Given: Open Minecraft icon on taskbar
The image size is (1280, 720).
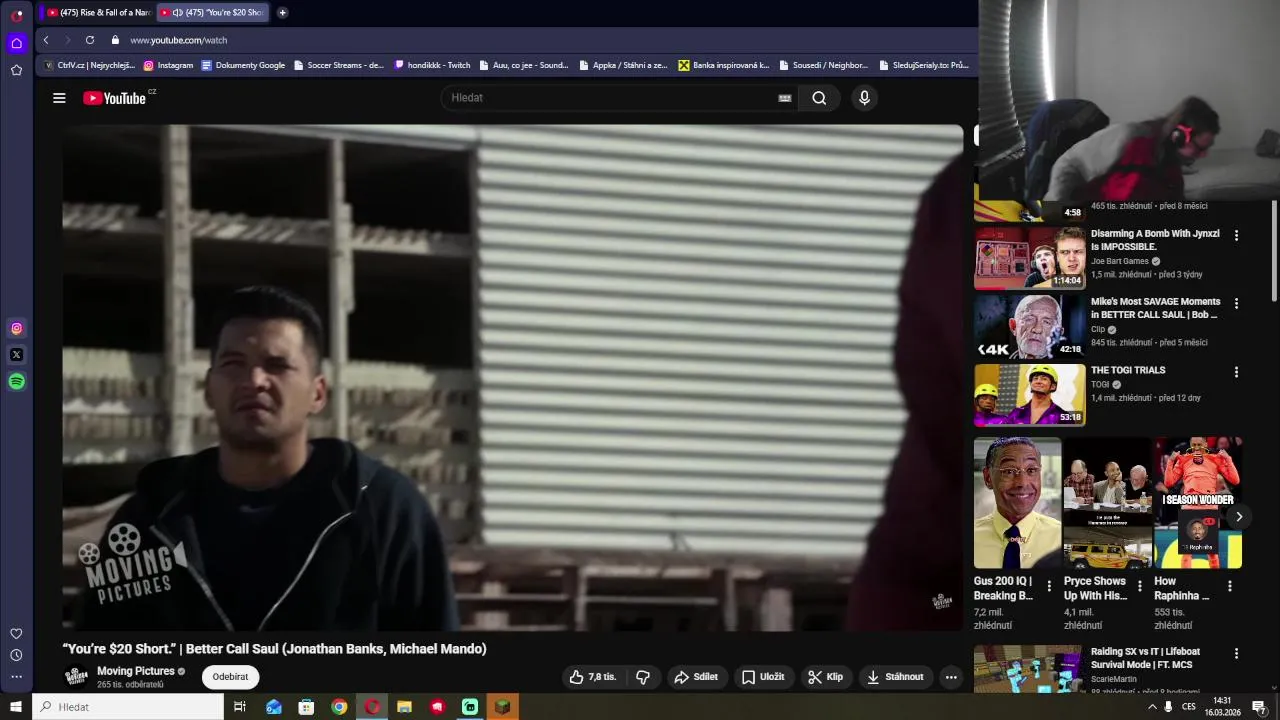Looking at the screenshot, I should coord(502,707).
